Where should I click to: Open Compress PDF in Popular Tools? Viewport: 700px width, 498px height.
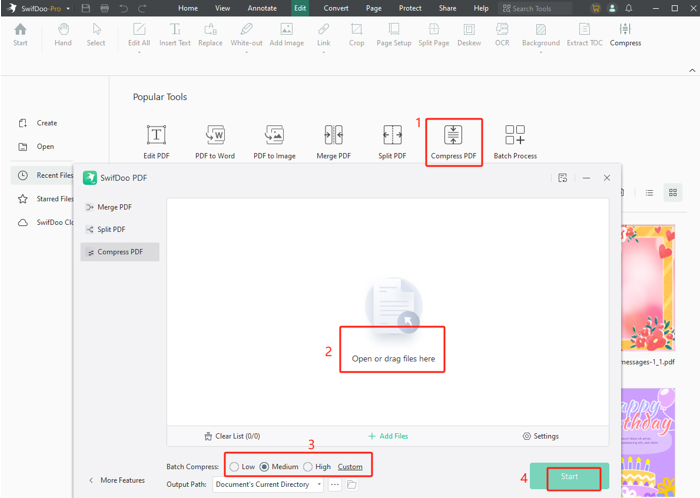[x=453, y=142]
